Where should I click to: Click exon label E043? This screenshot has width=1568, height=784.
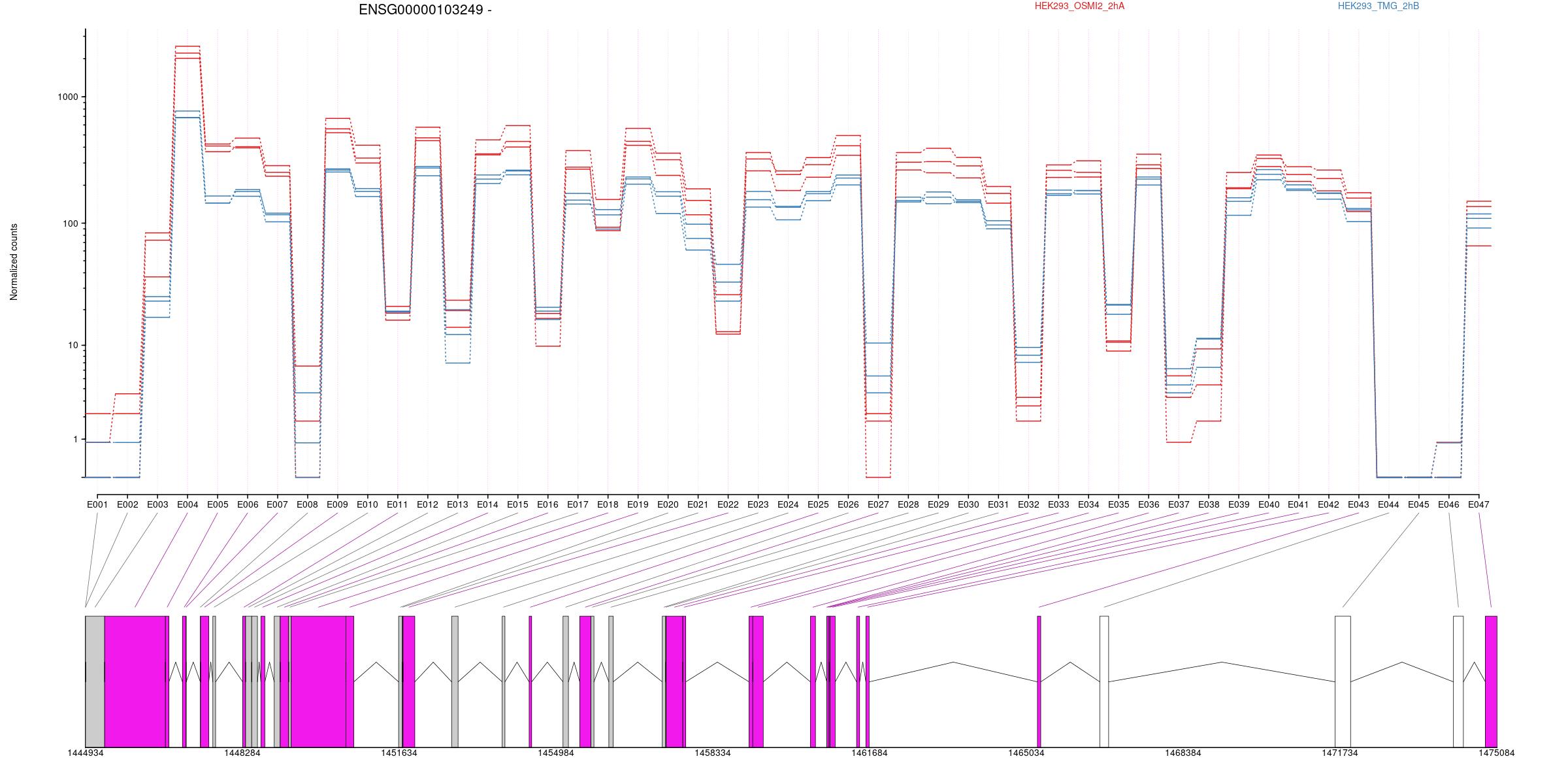tap(1360, 504)
